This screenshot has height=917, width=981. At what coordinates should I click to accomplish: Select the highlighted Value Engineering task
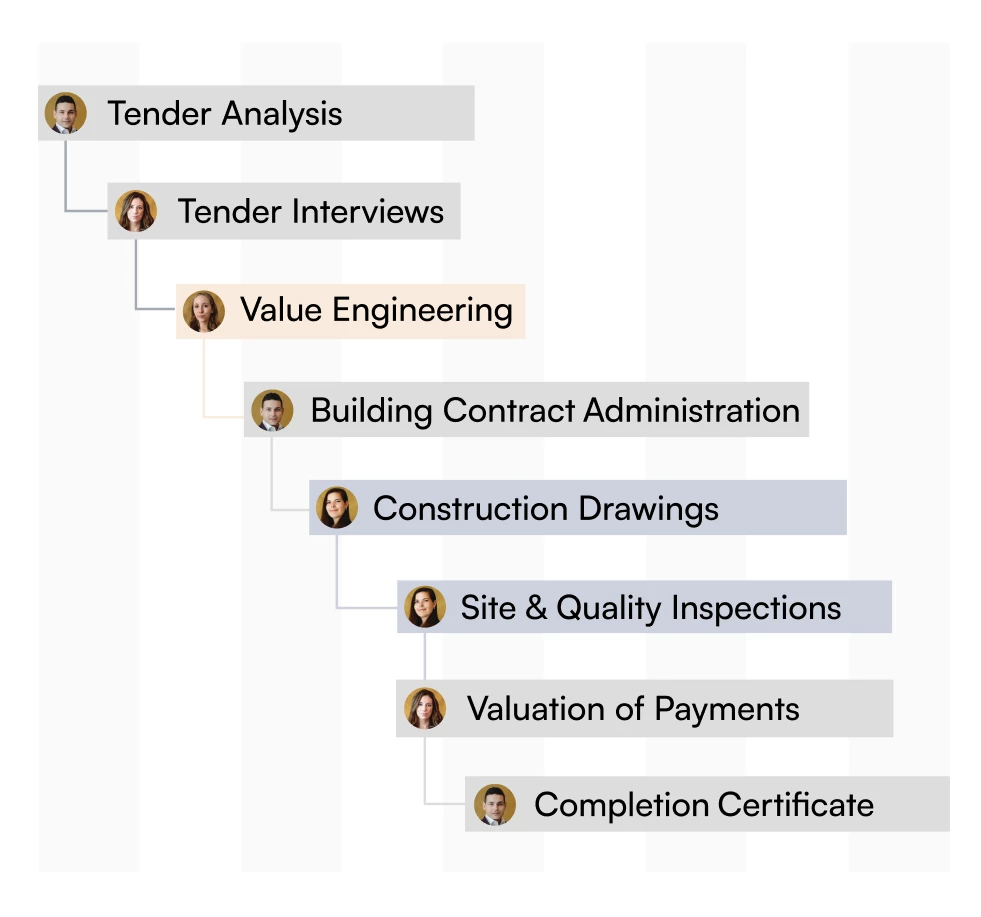point(350,312)
